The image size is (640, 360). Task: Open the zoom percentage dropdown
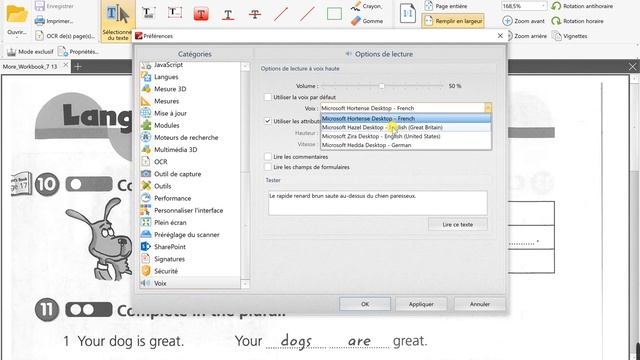pyautogui.click(x=543, y=6)
